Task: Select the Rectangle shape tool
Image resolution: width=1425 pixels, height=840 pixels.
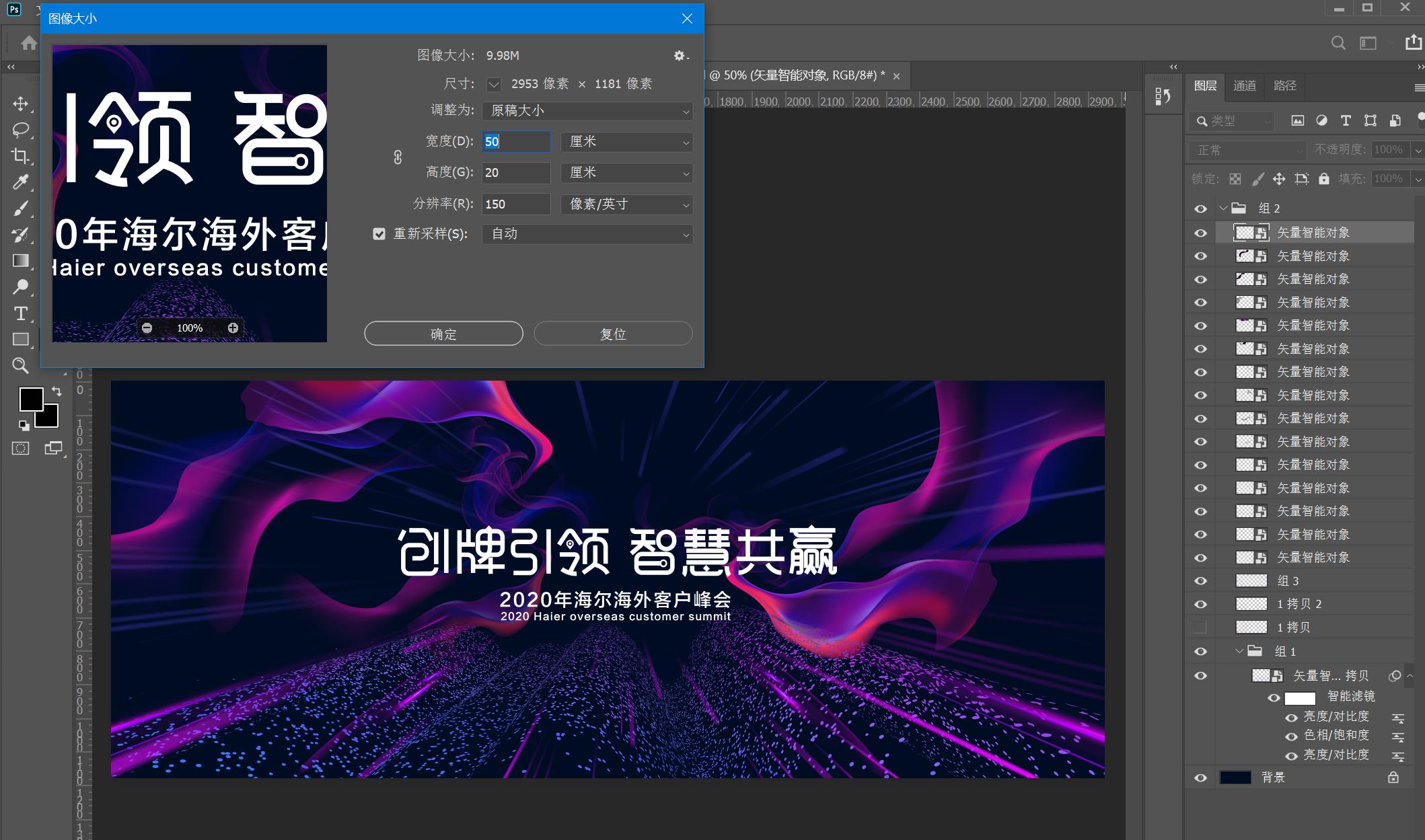Action: pyautogui.click(x=21, y=340)
